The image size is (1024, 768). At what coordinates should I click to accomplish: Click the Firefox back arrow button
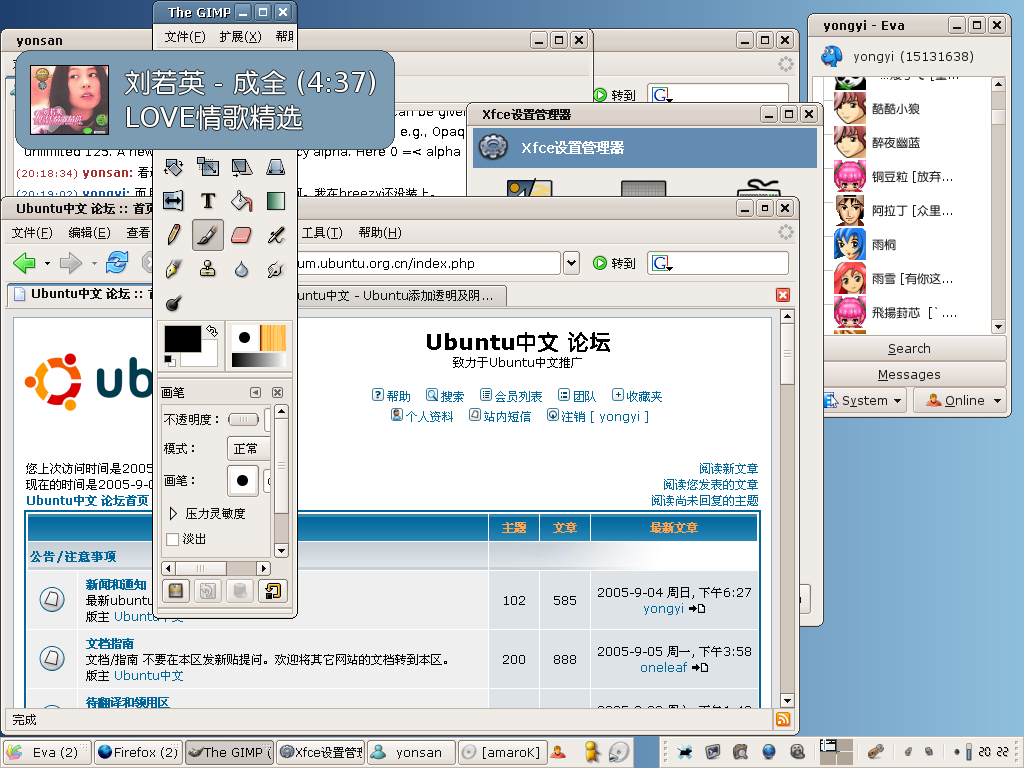pos(25,263)
